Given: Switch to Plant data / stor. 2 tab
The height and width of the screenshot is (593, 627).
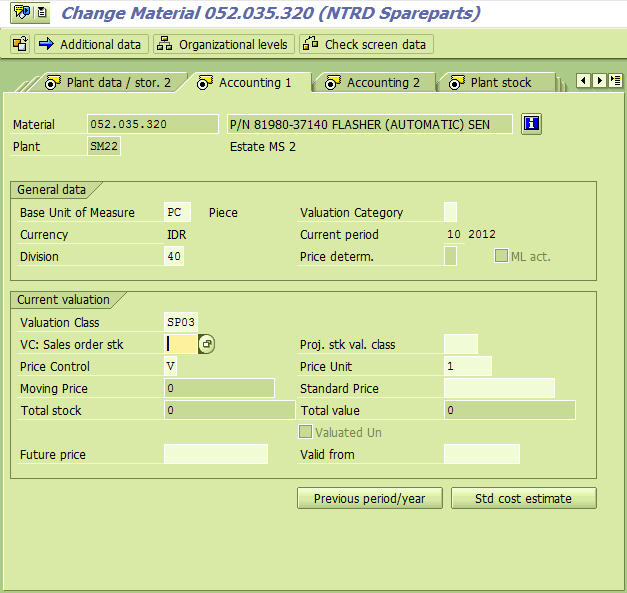Looking at the screenshot, I should 109,82.
